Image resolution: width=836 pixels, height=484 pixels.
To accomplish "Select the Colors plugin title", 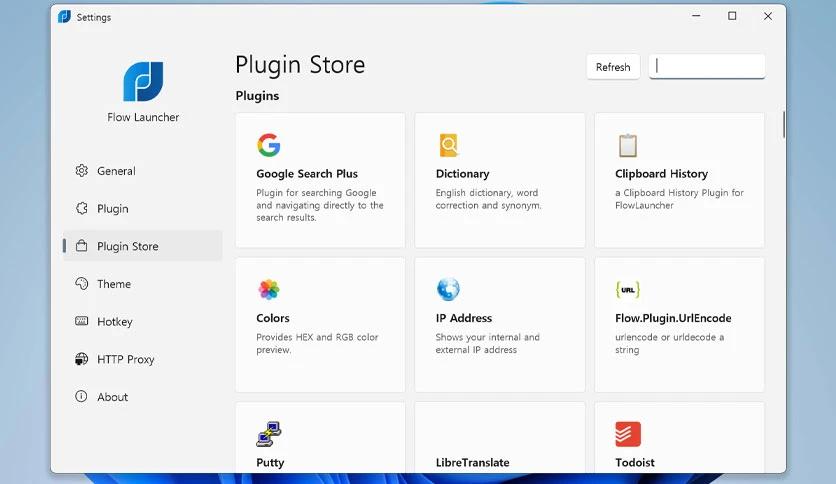I will (273, 318).
